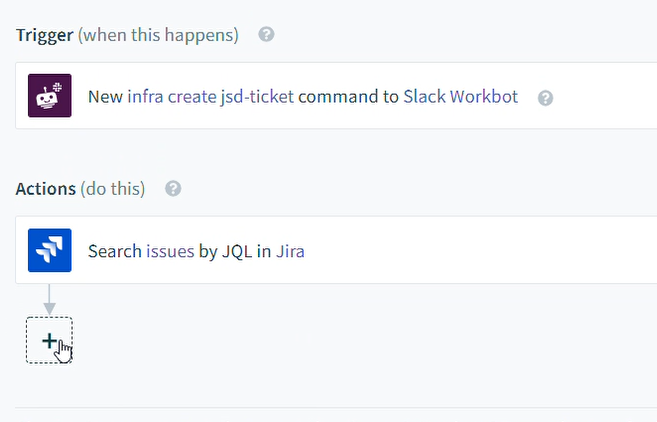This screenshot has width=657, height=422.
Task: Click the 'Jira' link in action step
Action: 290,251
